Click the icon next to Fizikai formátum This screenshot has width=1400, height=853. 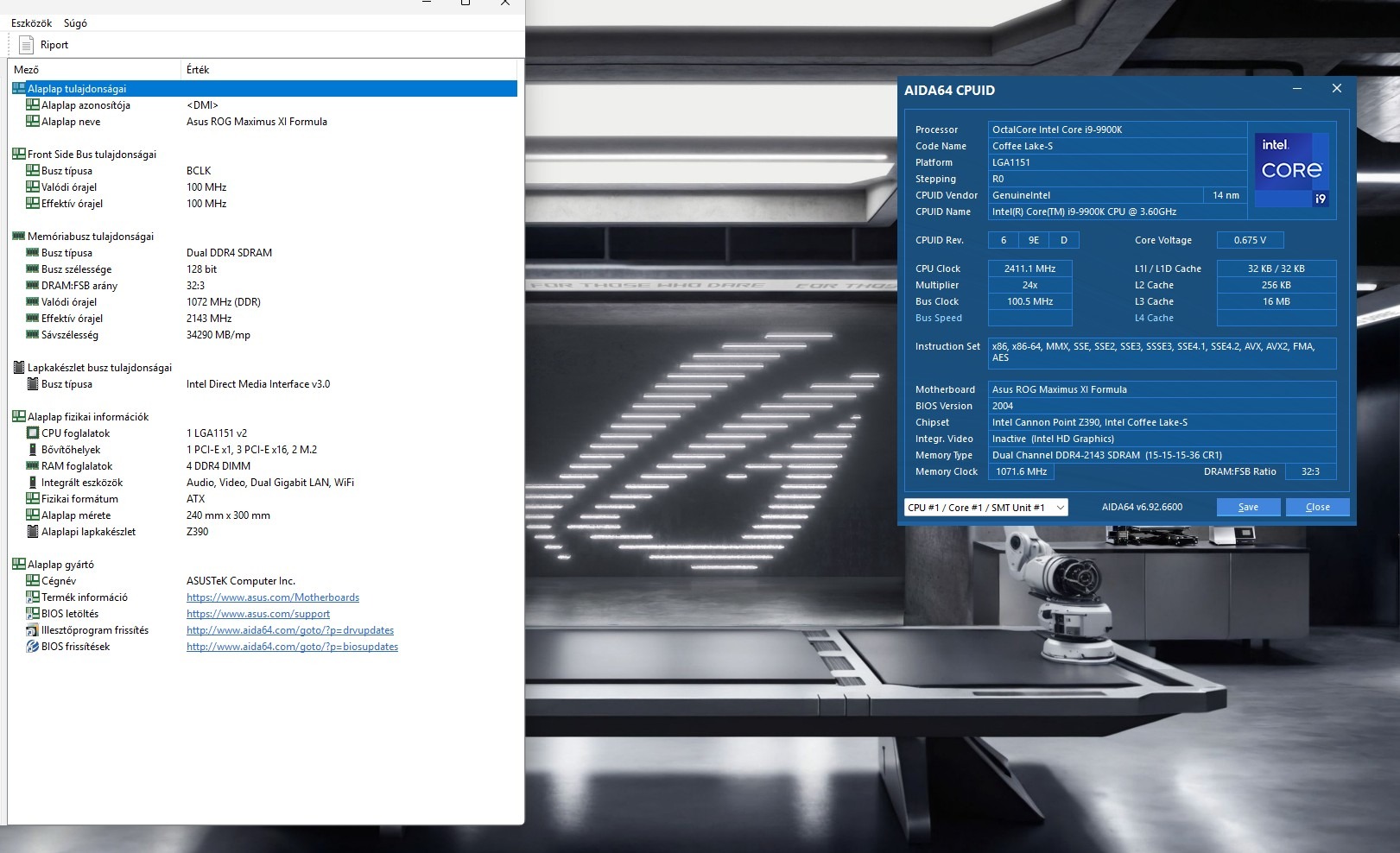pos(33,498)
